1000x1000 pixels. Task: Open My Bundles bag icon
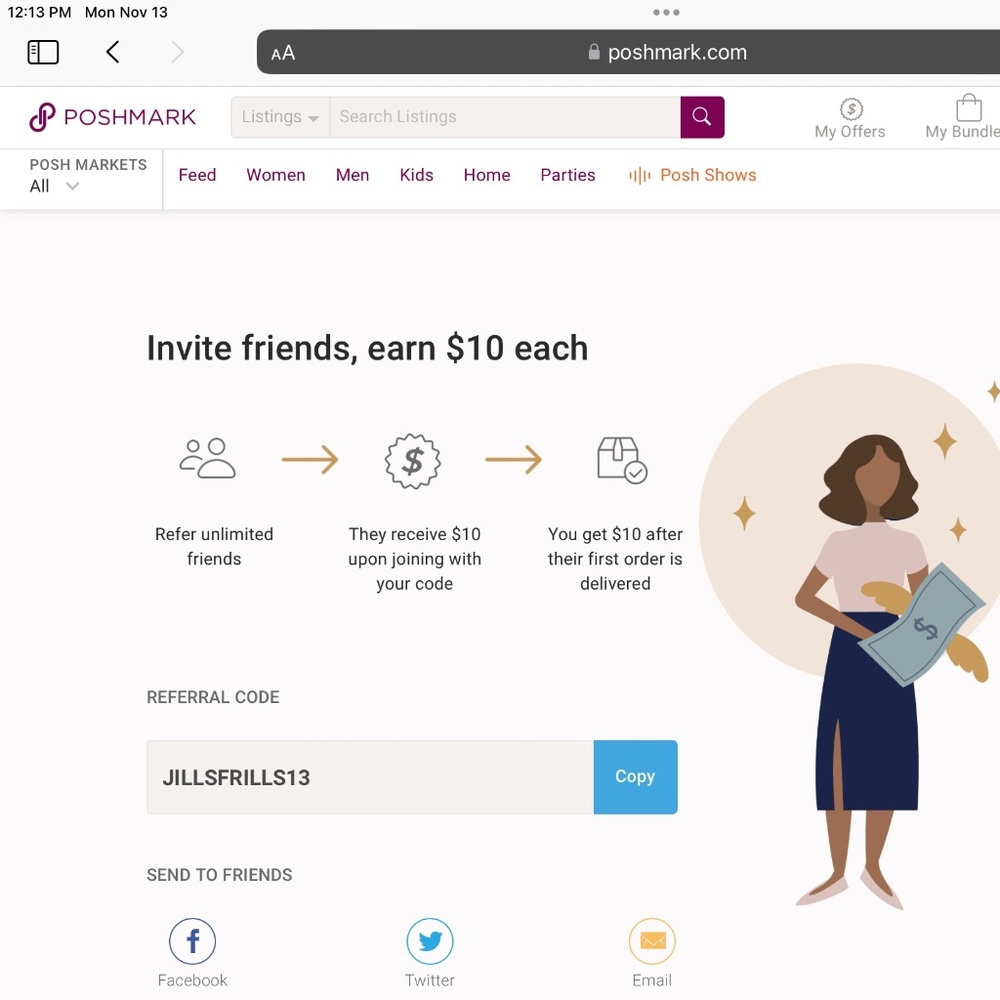click(968, 109)
